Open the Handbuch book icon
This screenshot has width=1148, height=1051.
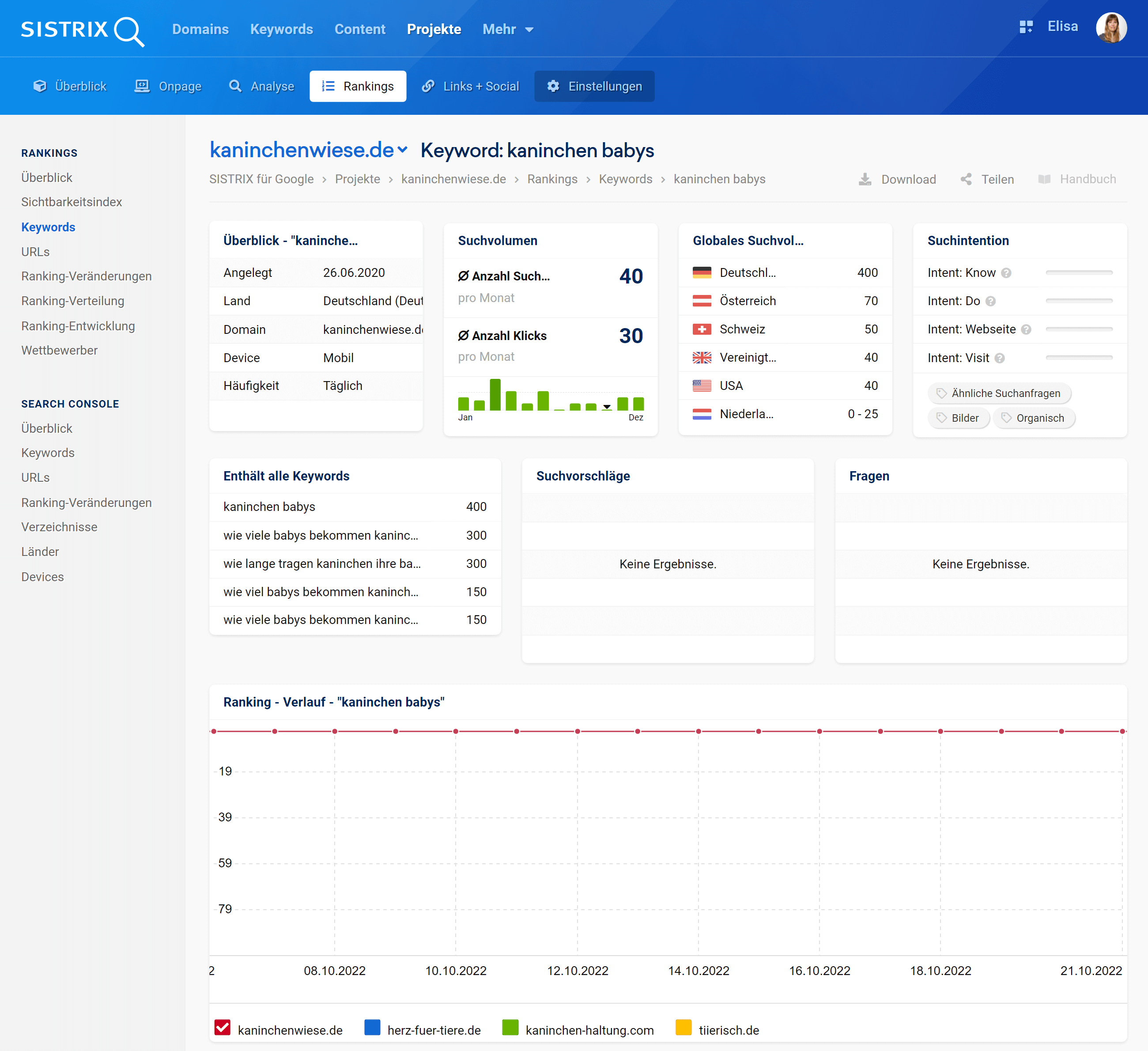1044,179
